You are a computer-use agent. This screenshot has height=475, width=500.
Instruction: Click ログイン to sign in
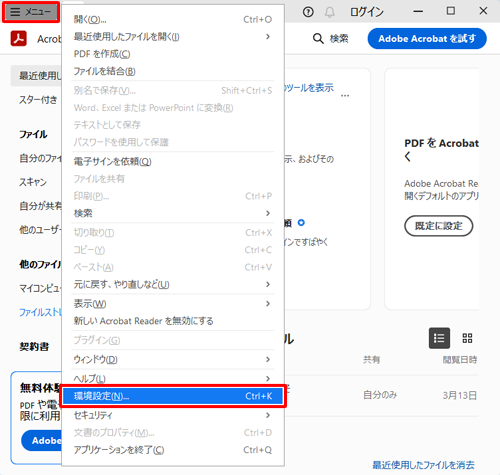367,12
